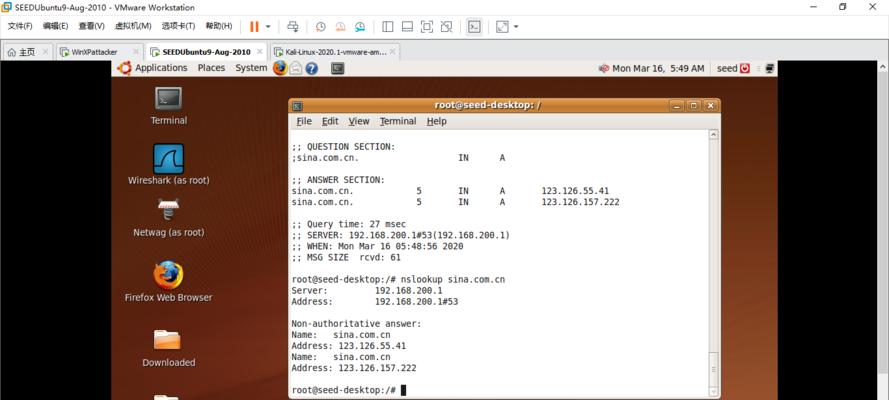The width and height of the screenshot is (889, 400).
Task: Toggle the thumbnail bar view icon
Action: [407, 27]
